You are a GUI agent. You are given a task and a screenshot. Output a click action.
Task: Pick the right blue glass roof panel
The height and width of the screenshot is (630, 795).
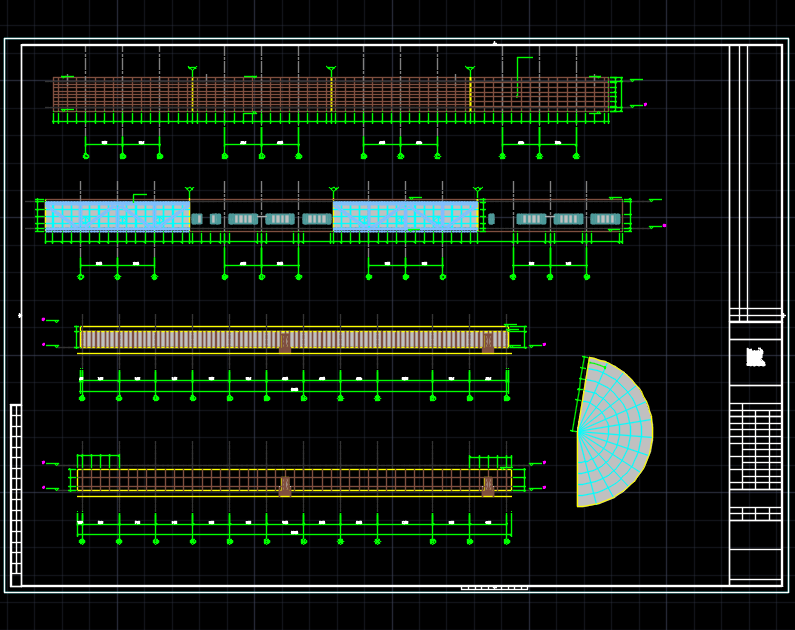(x=406, y=216)
